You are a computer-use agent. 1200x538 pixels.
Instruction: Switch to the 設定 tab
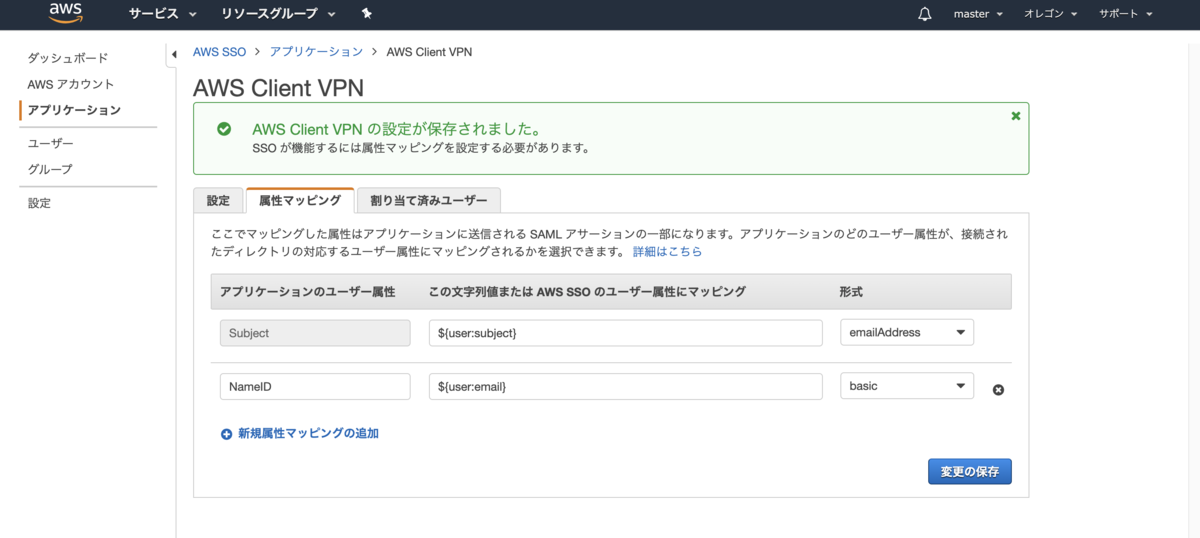[218, 200]
